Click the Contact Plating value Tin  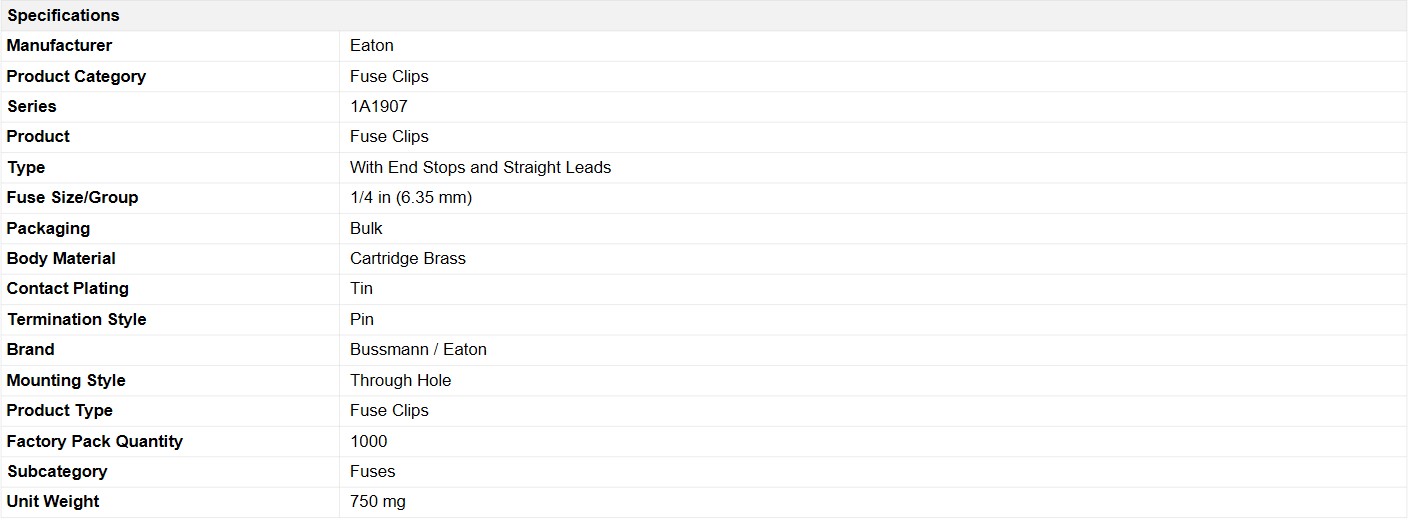point(361,289)
